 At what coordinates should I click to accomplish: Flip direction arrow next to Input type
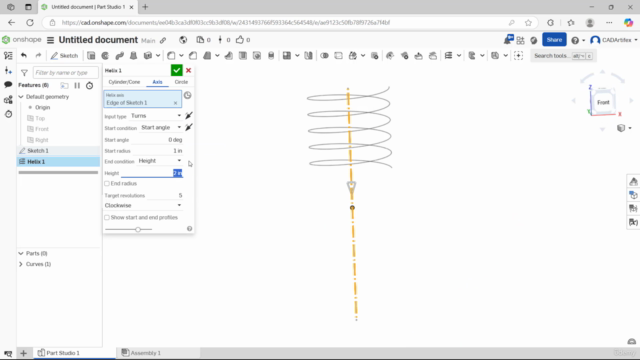tap(189, 116)
